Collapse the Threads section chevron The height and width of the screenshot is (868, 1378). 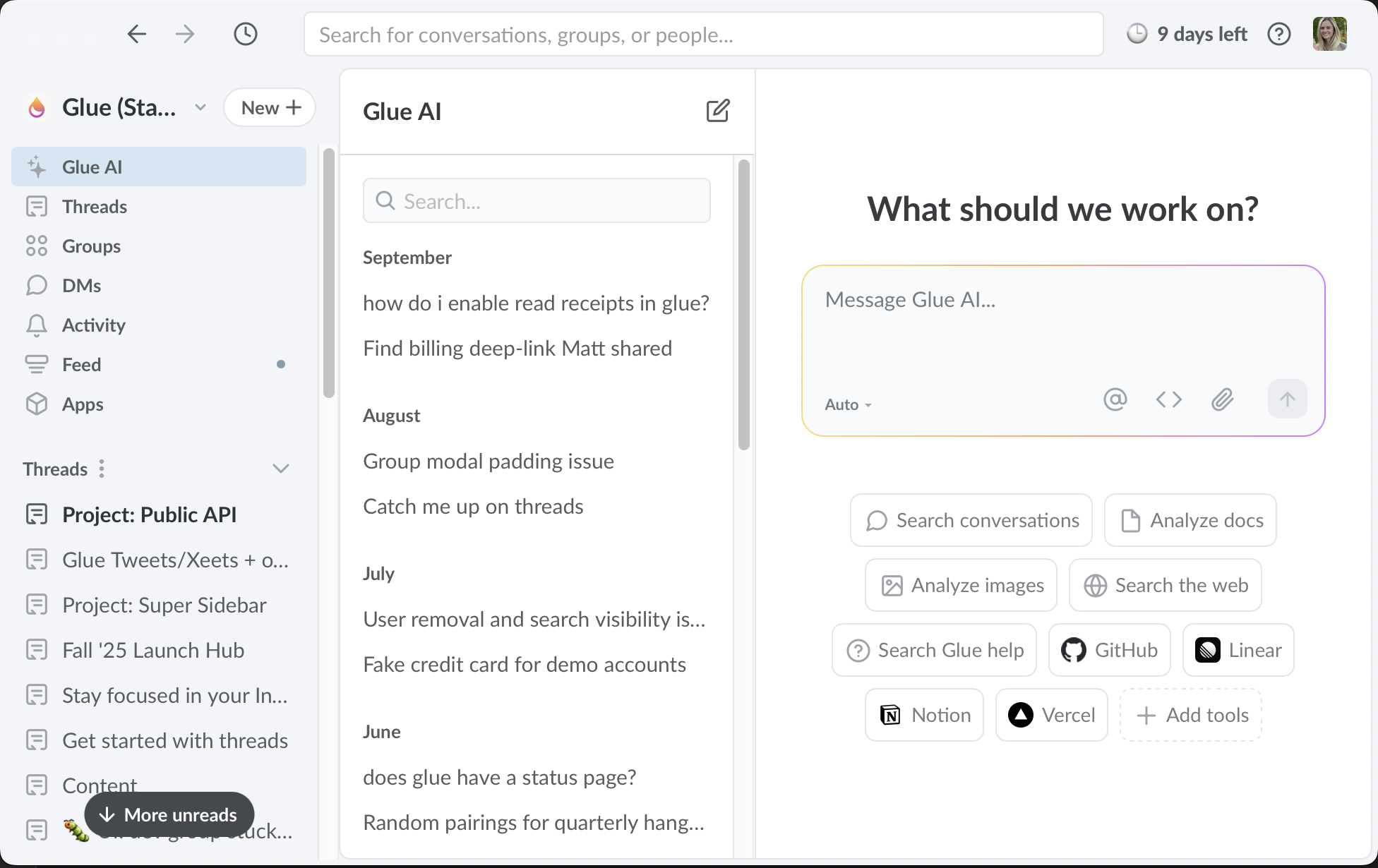[x=281, y=469]
